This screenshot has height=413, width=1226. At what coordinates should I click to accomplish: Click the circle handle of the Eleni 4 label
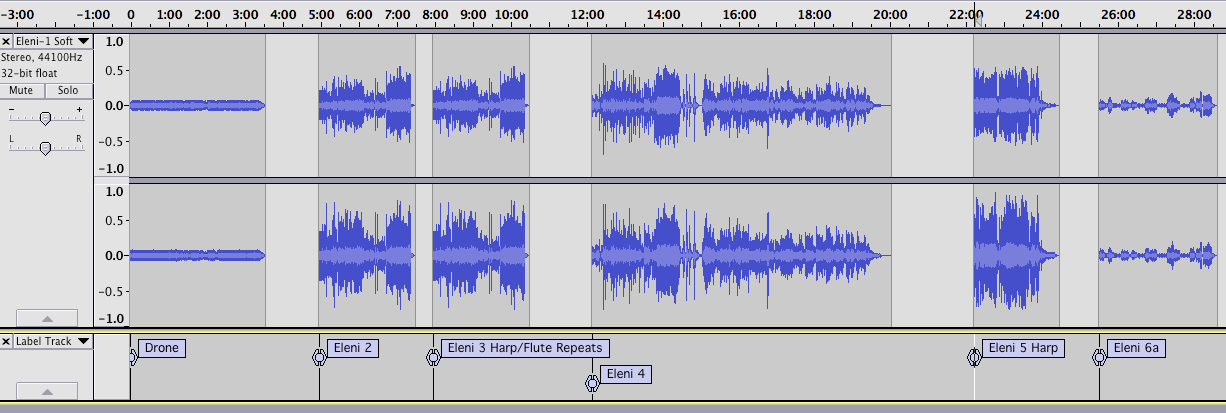(592, 382)
